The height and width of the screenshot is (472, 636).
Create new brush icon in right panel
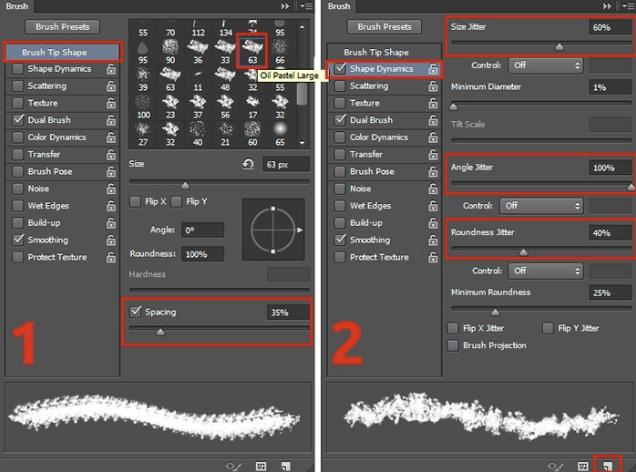coord(607,466)
